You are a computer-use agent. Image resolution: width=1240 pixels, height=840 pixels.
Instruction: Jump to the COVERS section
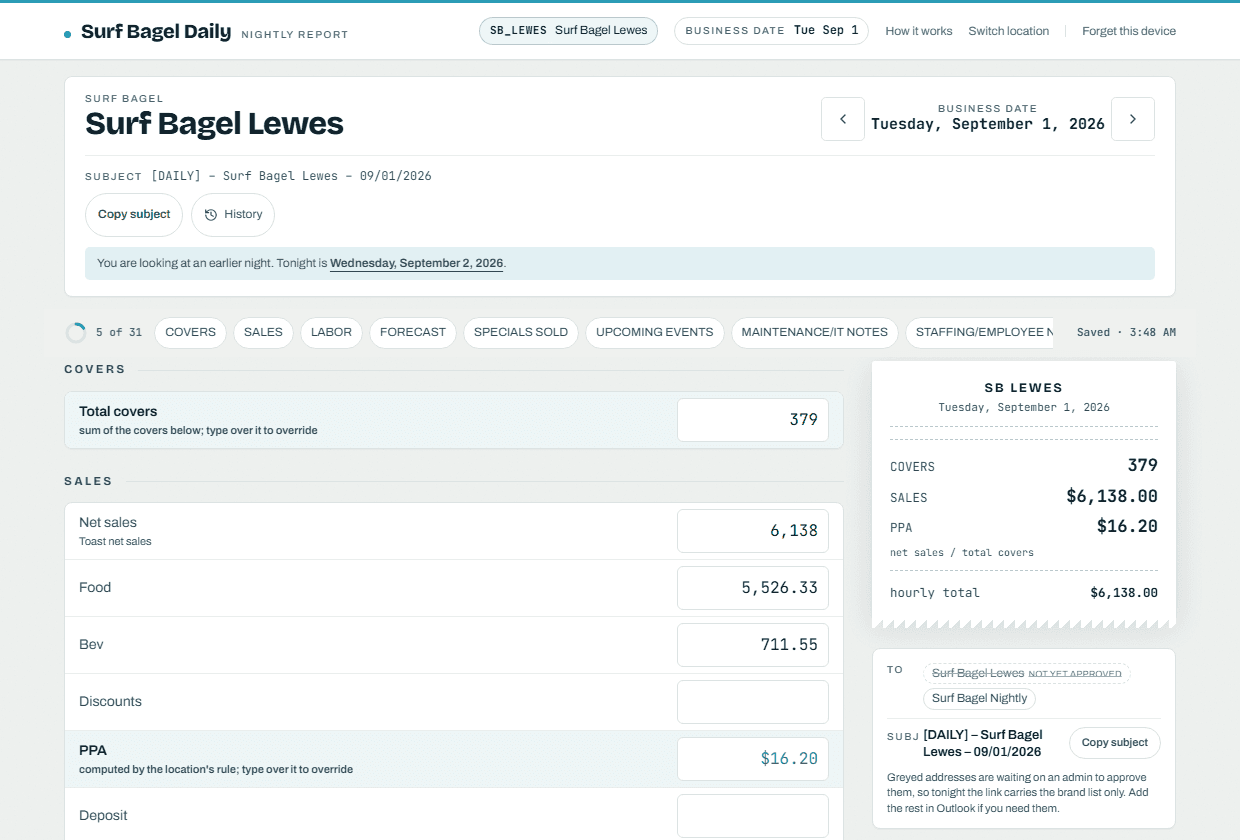coord(190,333)
